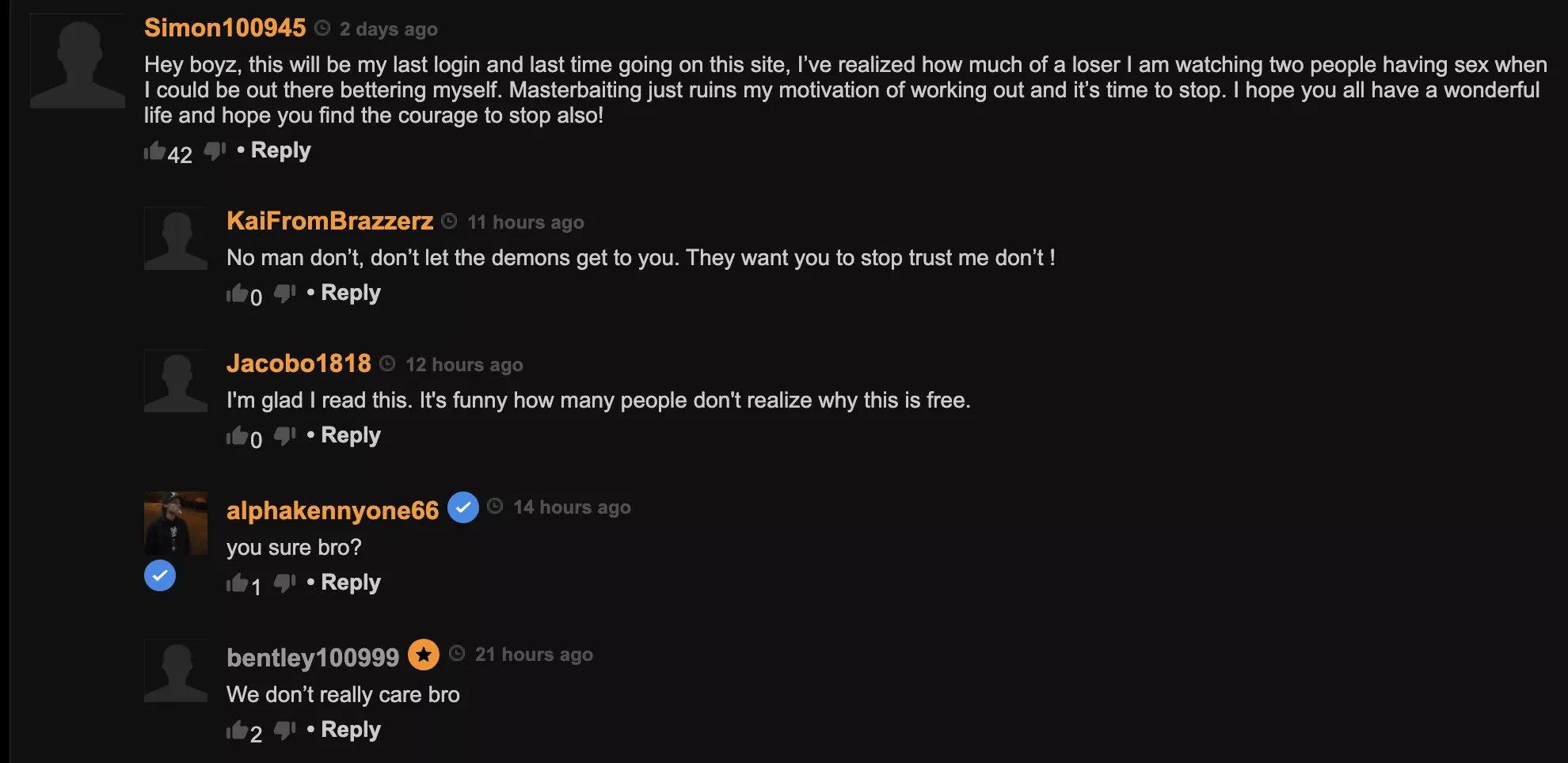Thumbs up KaiFromBrazzerz's reply
This screenshot has width=1568, height=763.
(x=237, y=294)
